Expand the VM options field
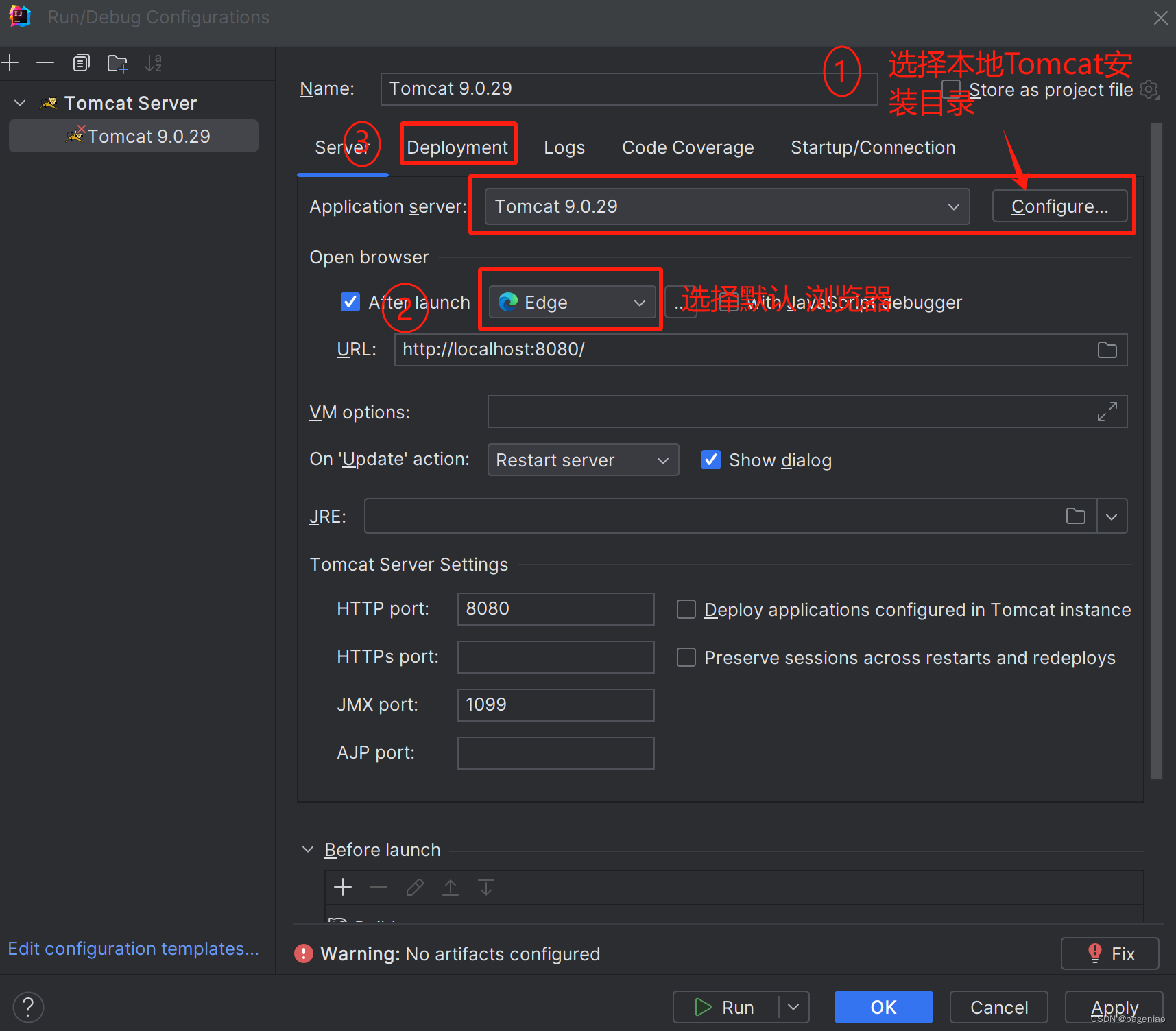This screenshot has width=1176, height=1031. [1107, 412]
